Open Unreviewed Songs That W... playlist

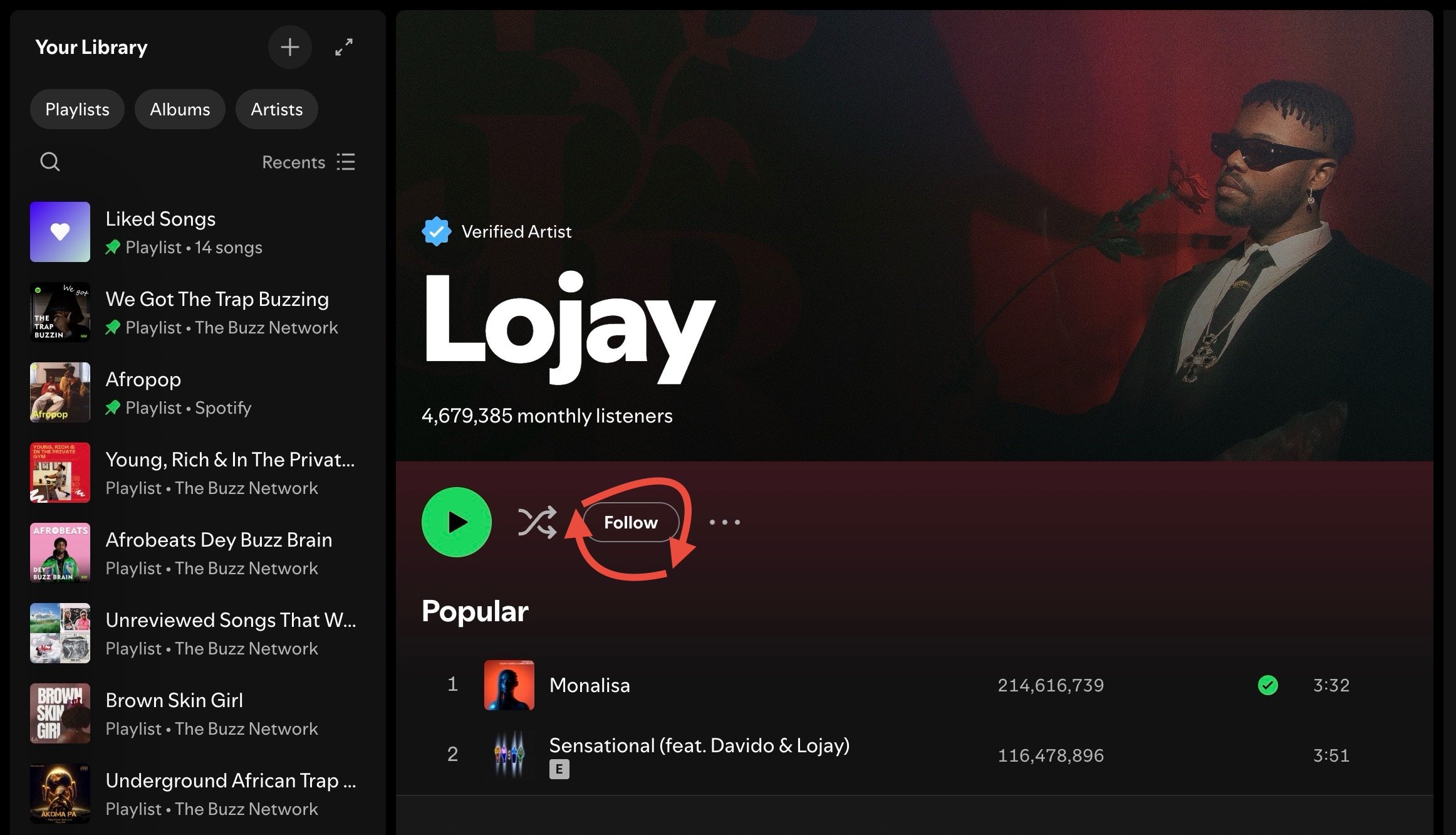pos(197,633)
